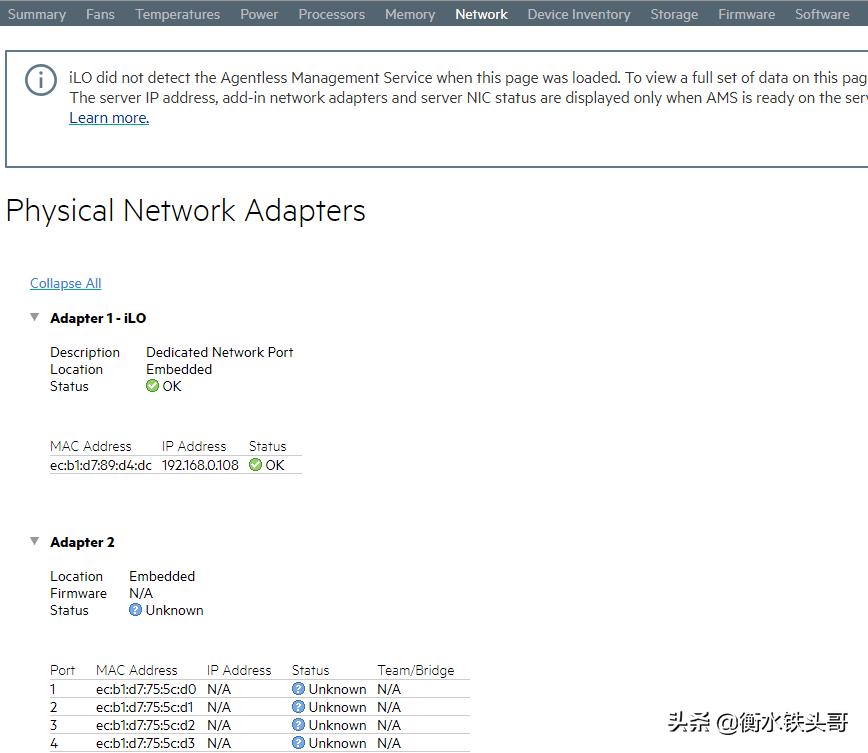Go to the Power tab

pyautogui.click(x=259, y=14)
